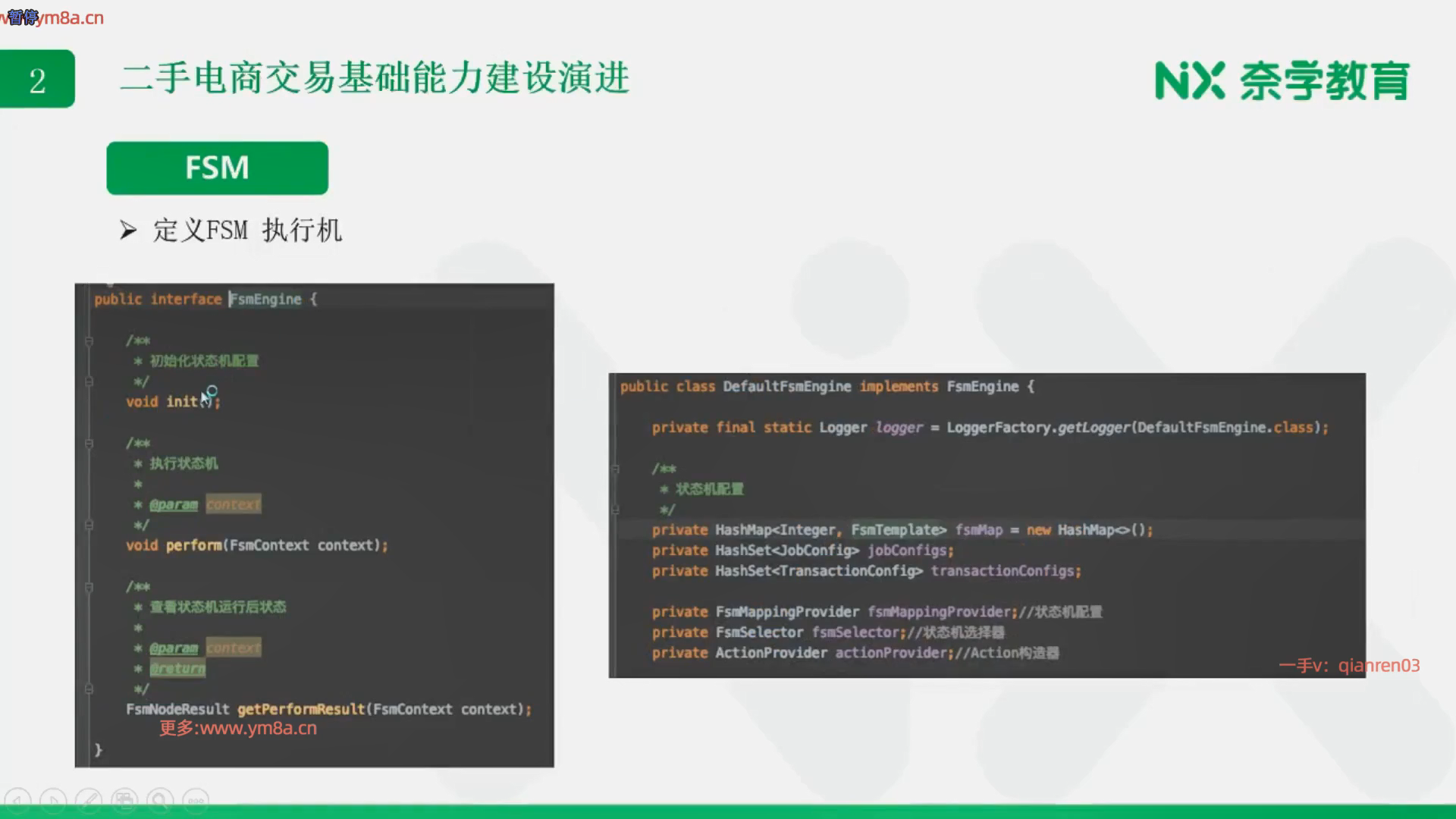
Task: Click the green FSM label button
Action: (217, 168)
